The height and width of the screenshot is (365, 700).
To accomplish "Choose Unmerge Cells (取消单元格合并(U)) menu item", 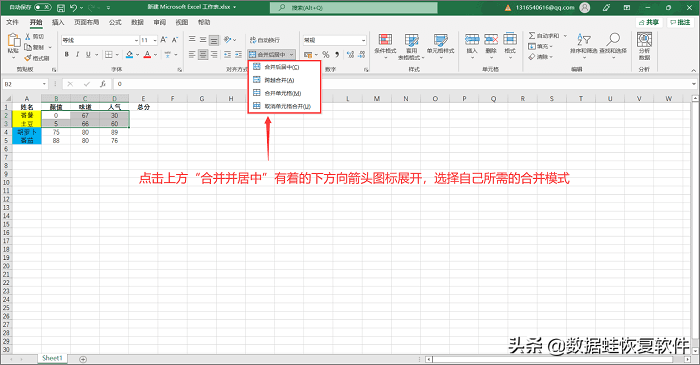I will tap(284, 106).
